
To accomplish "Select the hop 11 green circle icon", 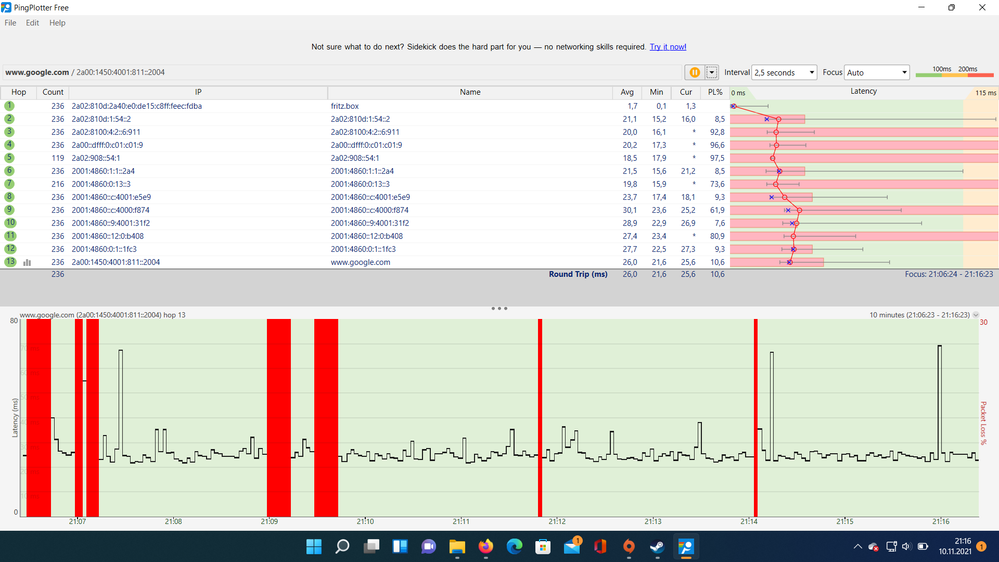I will 10,236.
